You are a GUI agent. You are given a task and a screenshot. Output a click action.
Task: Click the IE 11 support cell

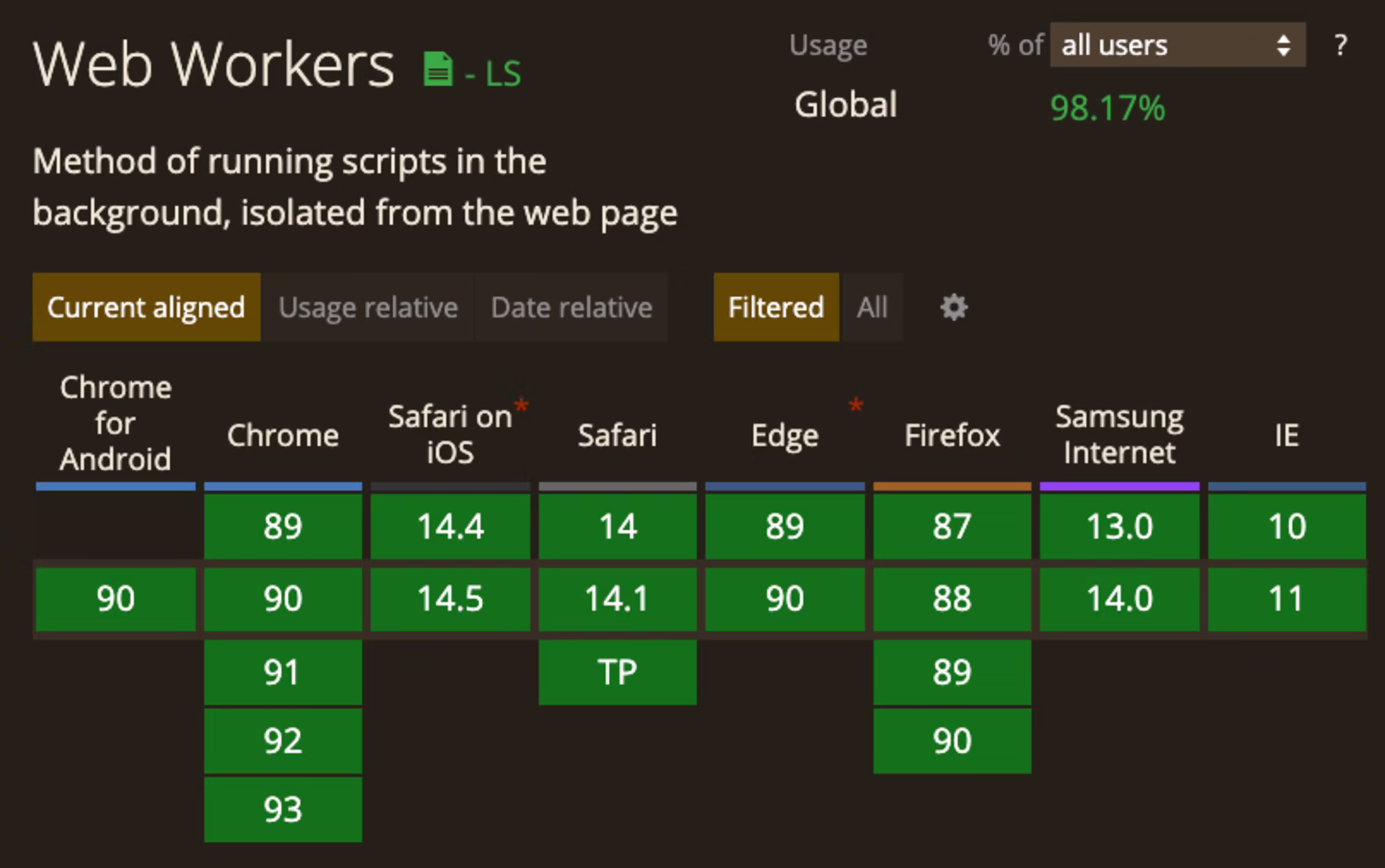click(x=1287, y=599)
